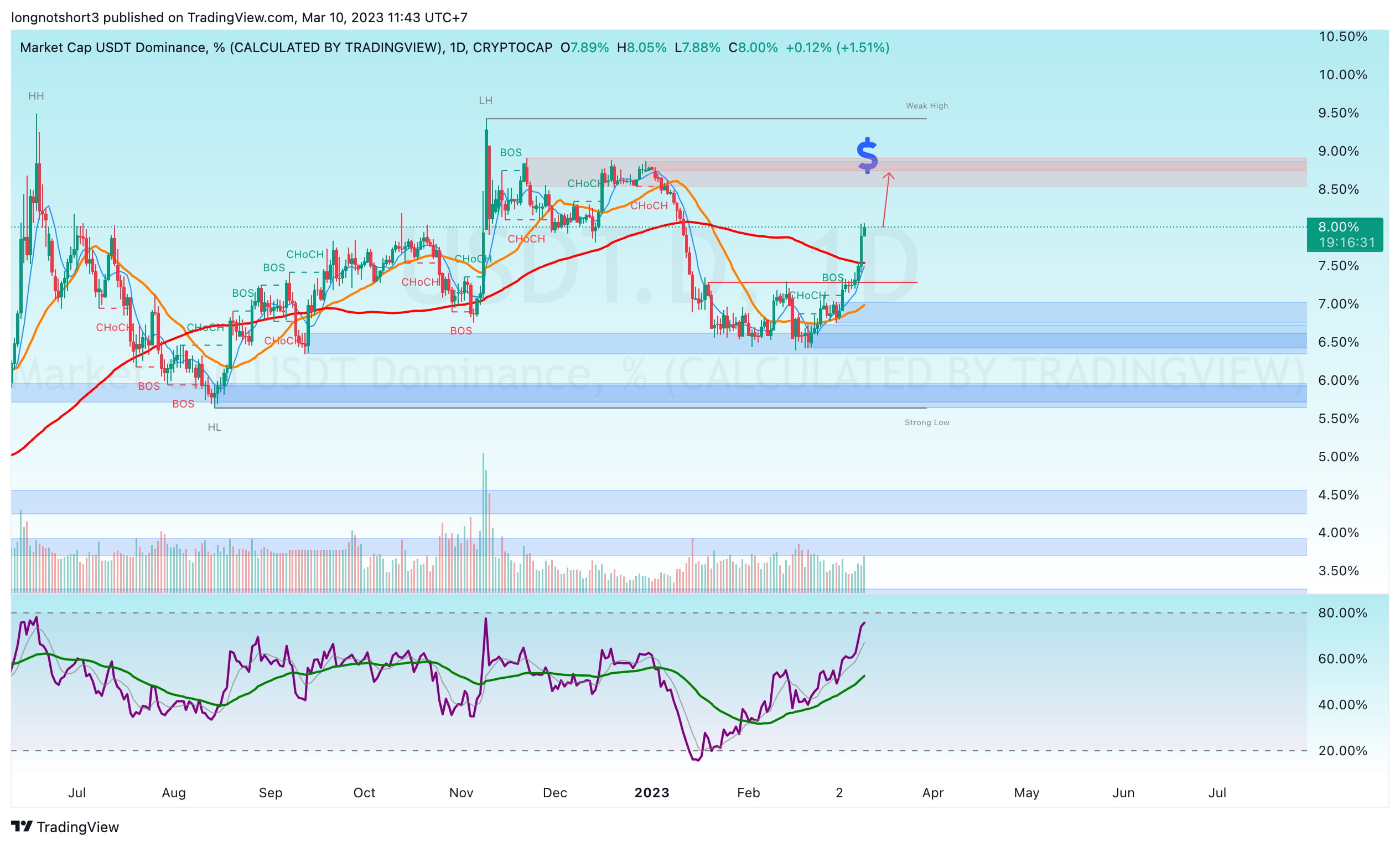The image size is (1400, 846).
Task: Click the 5.50% price axis label
Action: [1339, 419]
